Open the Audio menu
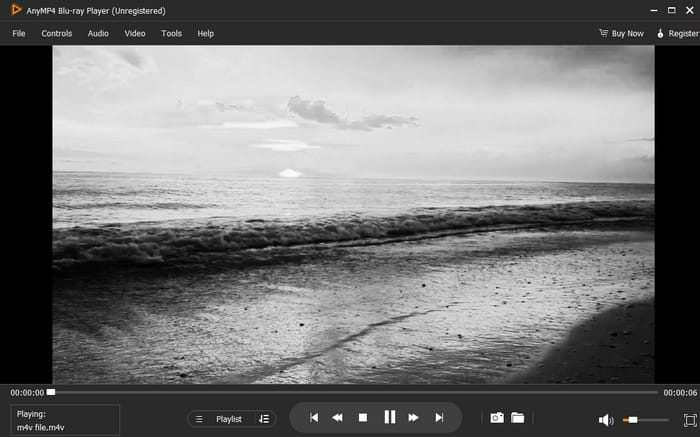This screenshot has width=700, height=437. click(x=98, y=33)
